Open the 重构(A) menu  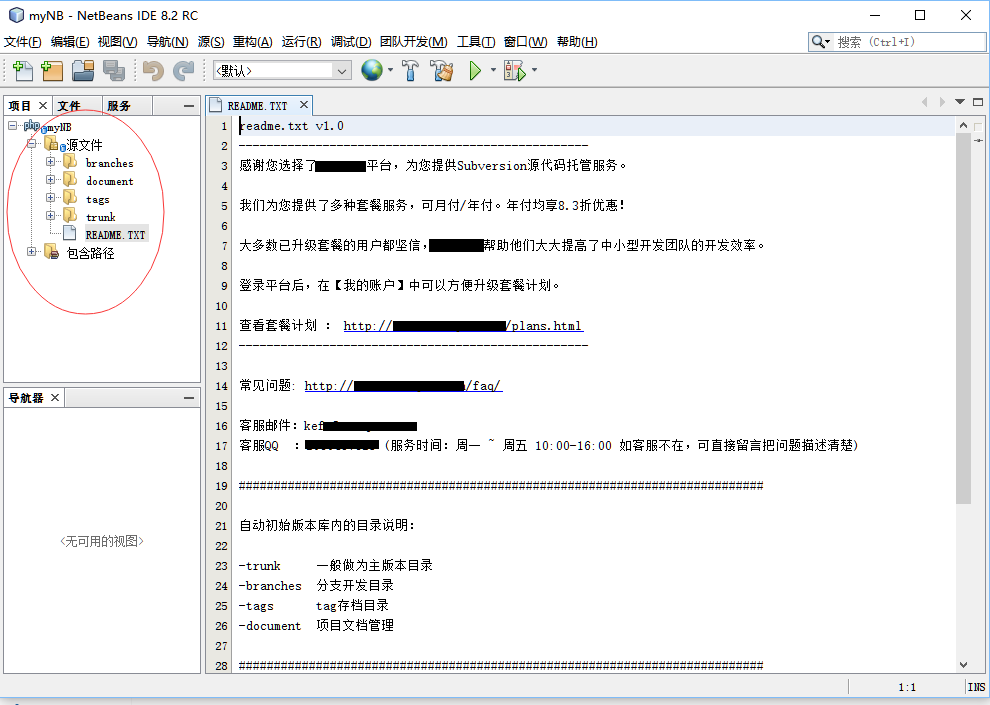(x=253, y=42)
